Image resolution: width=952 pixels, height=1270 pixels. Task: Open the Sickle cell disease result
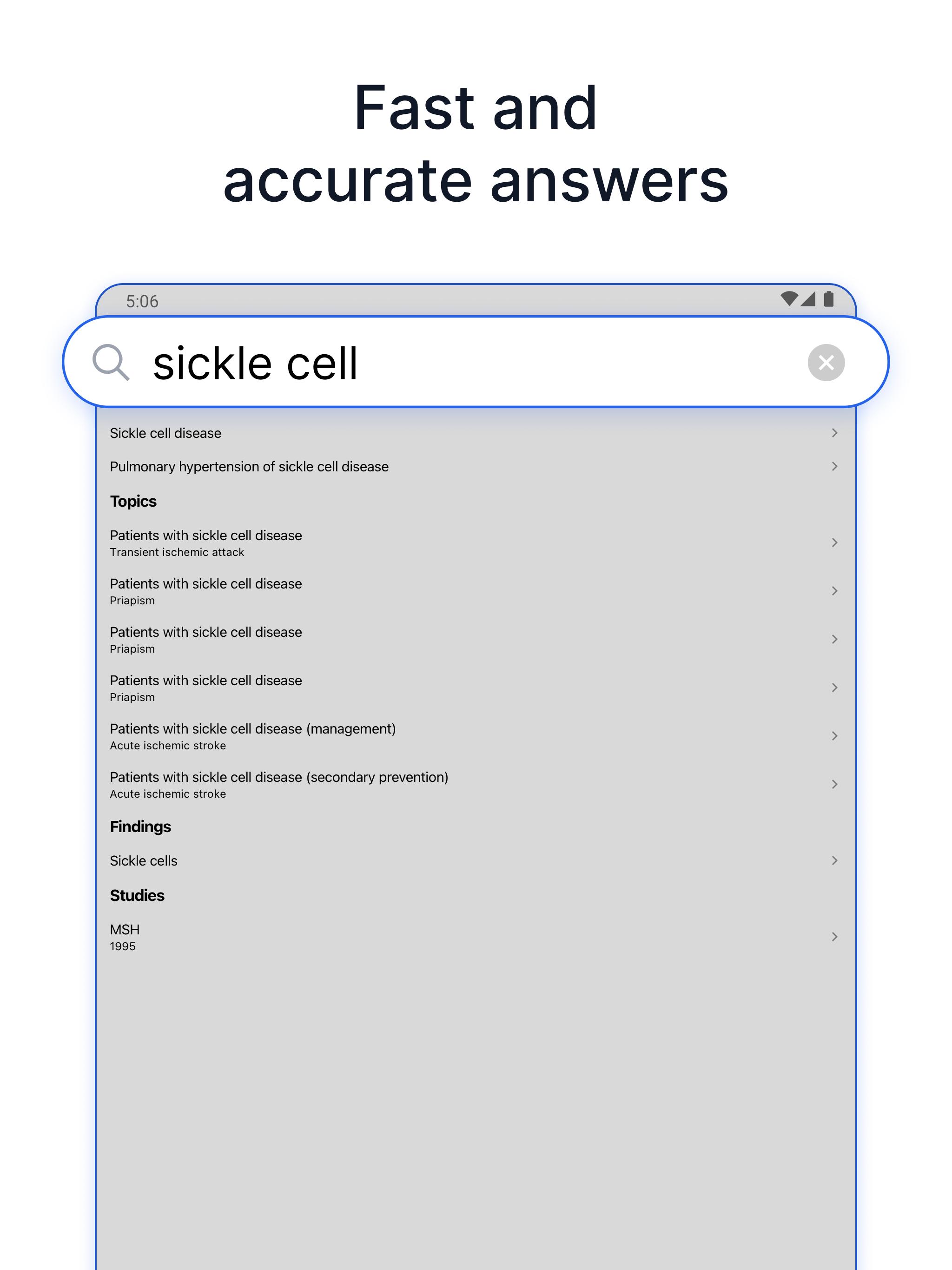pyautogui.click(x=476, y=433)
